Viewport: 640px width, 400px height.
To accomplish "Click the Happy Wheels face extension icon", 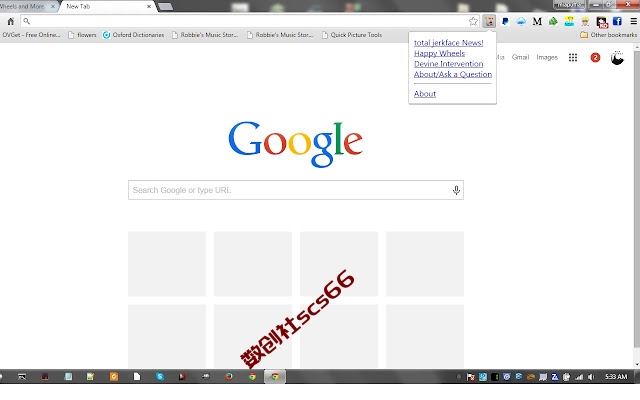I will point(489,21).
